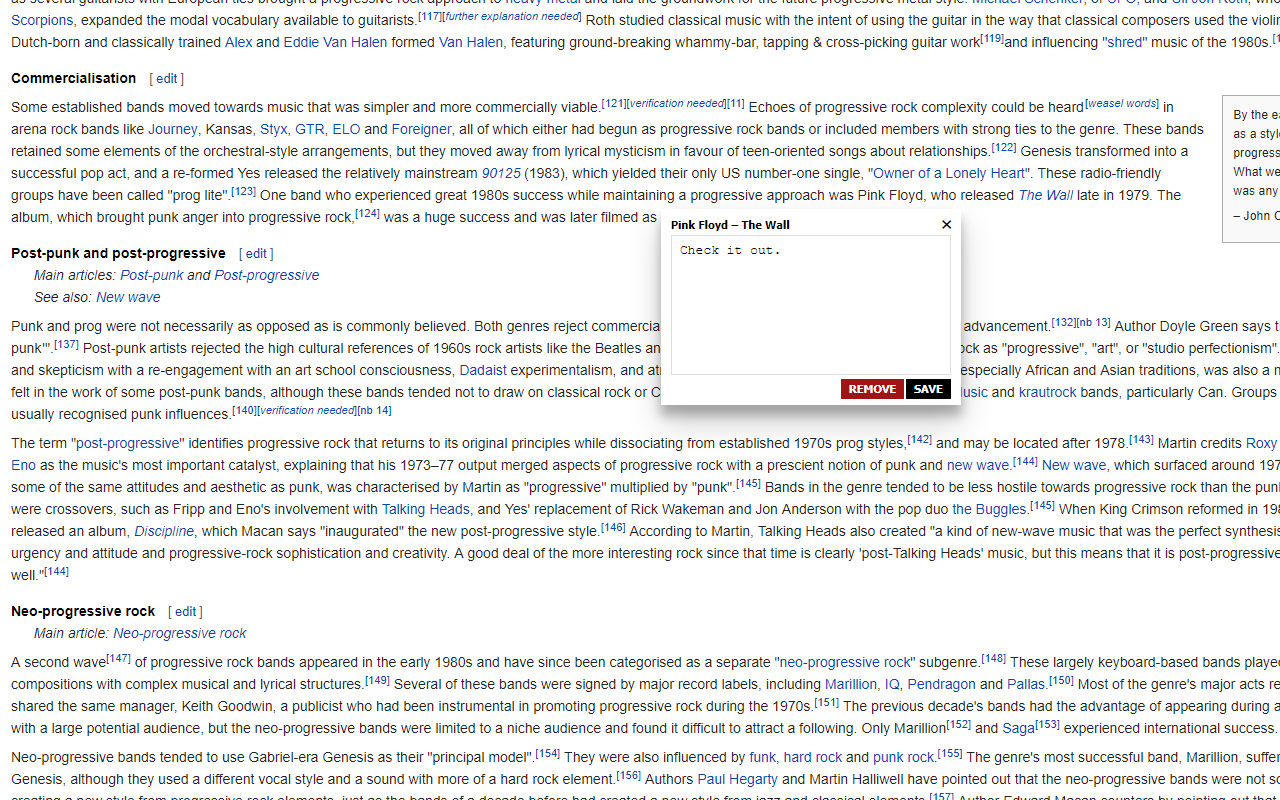Viewport: 1280px width, 800px height.
Task: Follow the "neo-progressive rock" subgenre link
Action: click(844, 662)
